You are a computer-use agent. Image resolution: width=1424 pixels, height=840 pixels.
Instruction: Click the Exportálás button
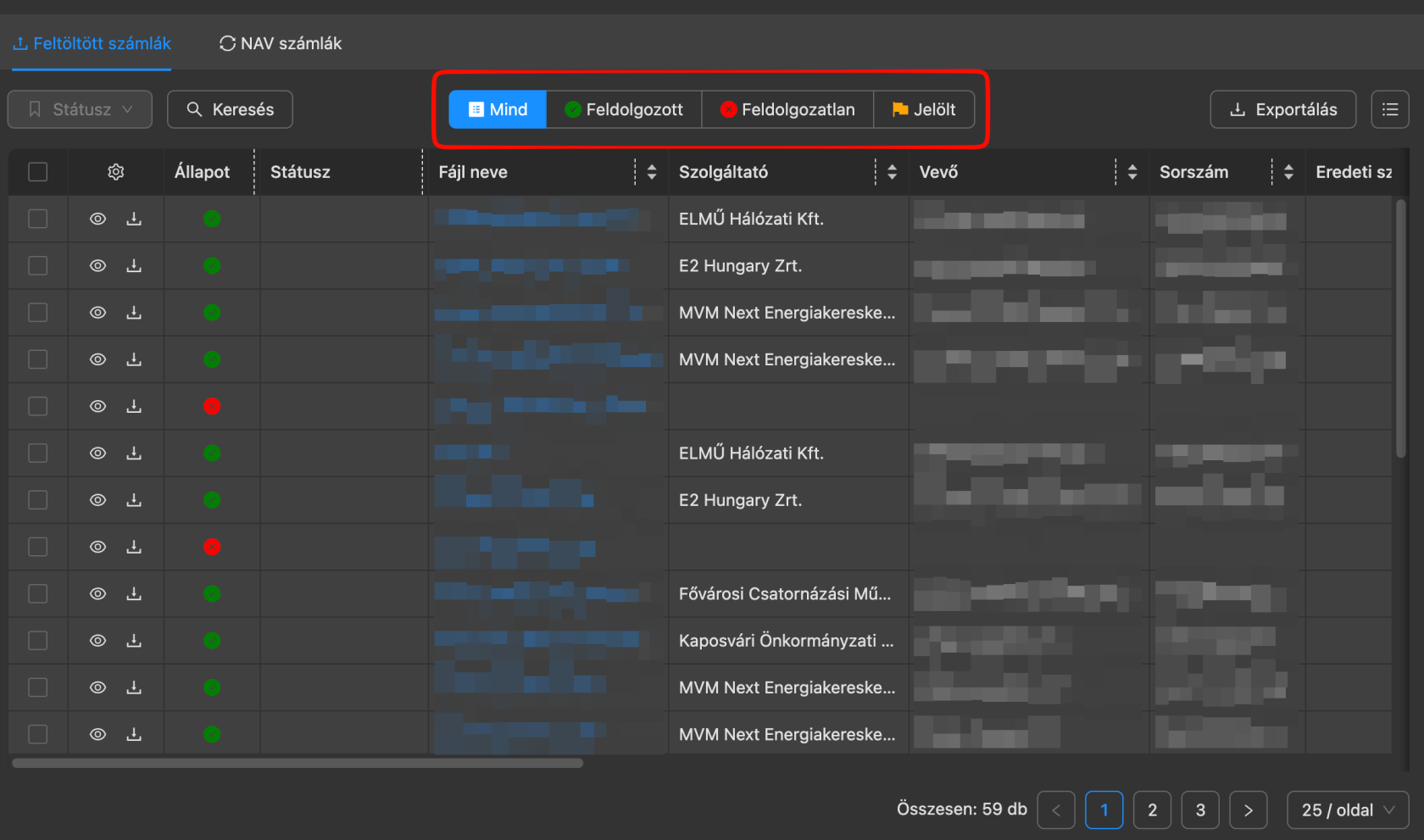1283,109
